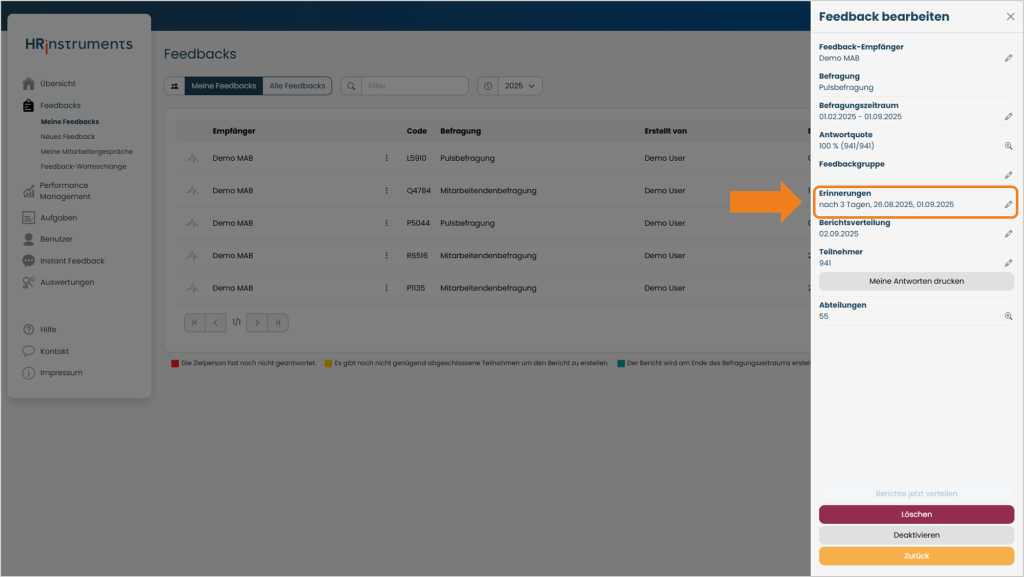Edit Feedback-Empfänger with pencil icon

1008,58
